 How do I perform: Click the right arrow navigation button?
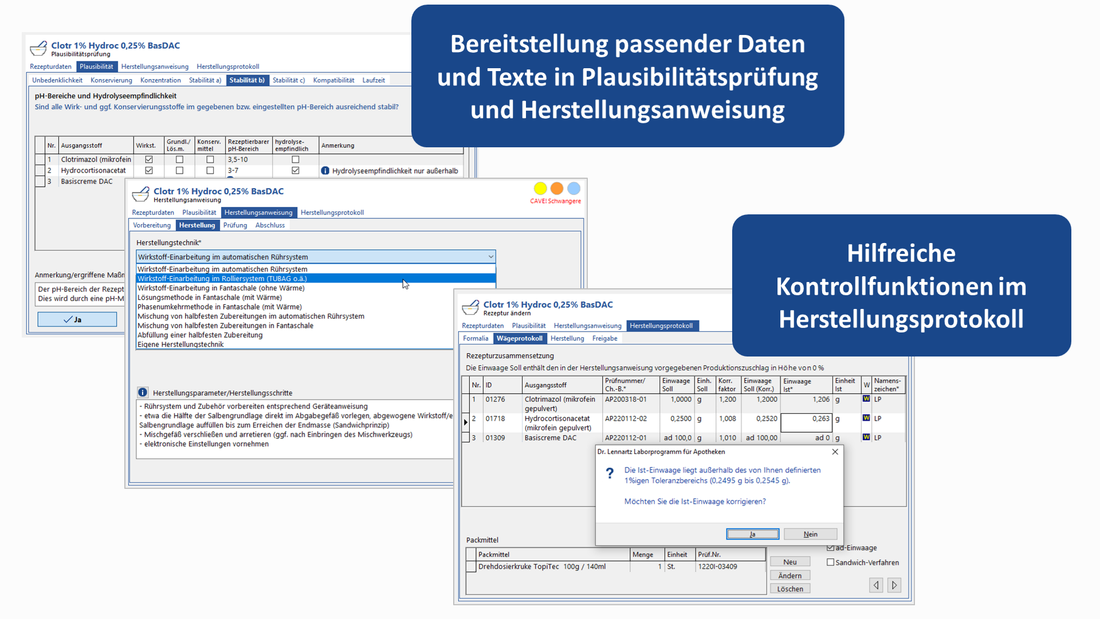[894, 585]
